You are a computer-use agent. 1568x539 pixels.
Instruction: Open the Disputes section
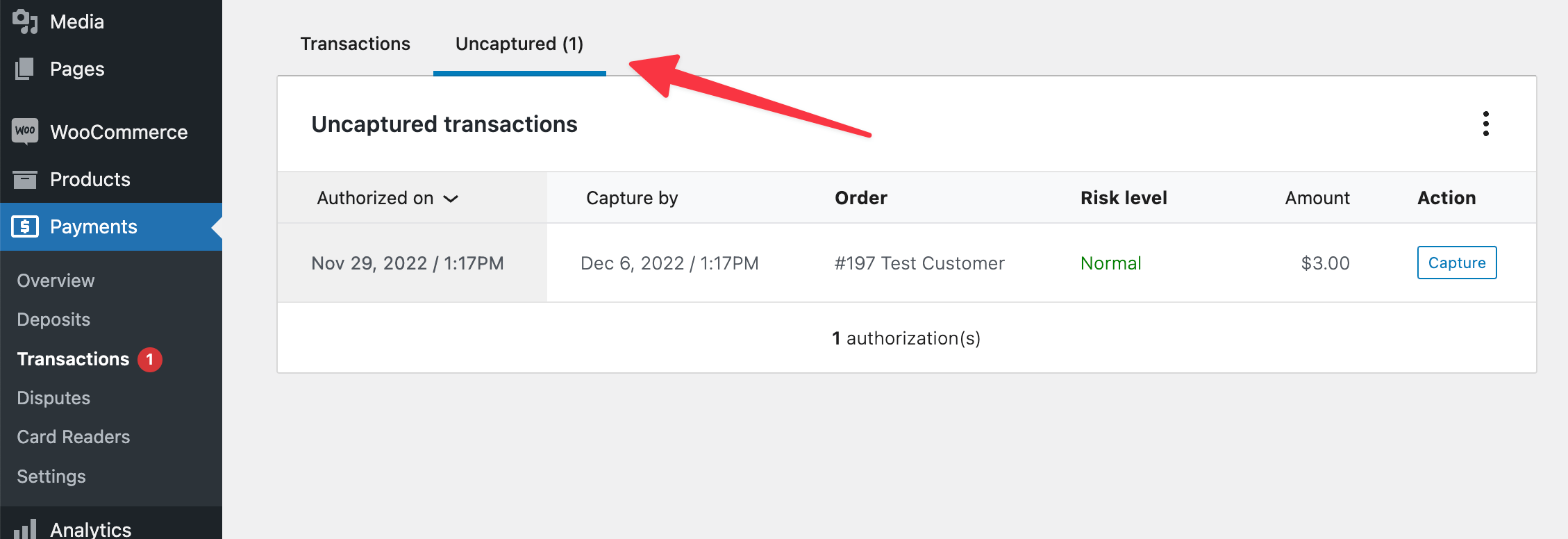pyautogui.click(x=53, y=398)
